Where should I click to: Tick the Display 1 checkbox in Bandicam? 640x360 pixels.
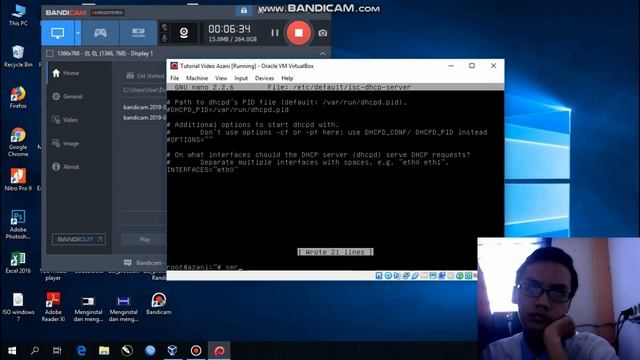click(50, 53)
